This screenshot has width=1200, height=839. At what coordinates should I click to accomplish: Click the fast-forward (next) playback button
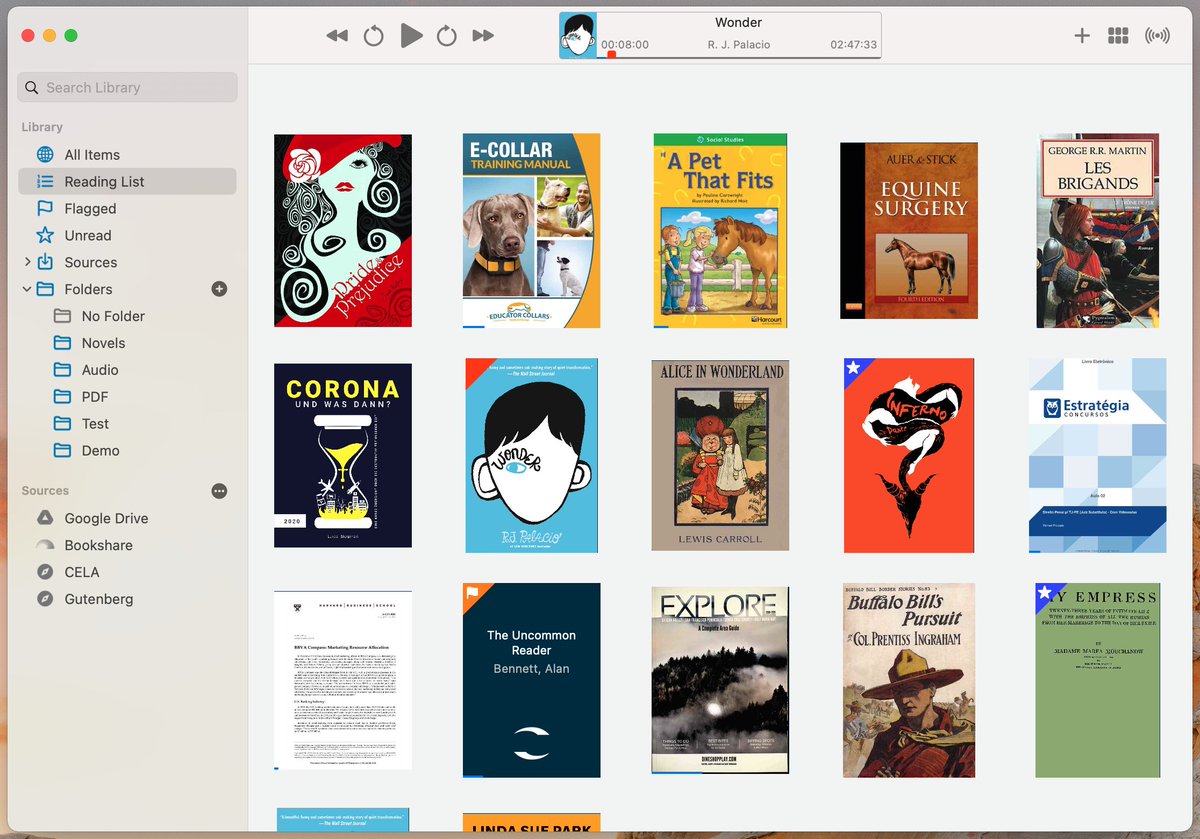click(x=483, y=36)
